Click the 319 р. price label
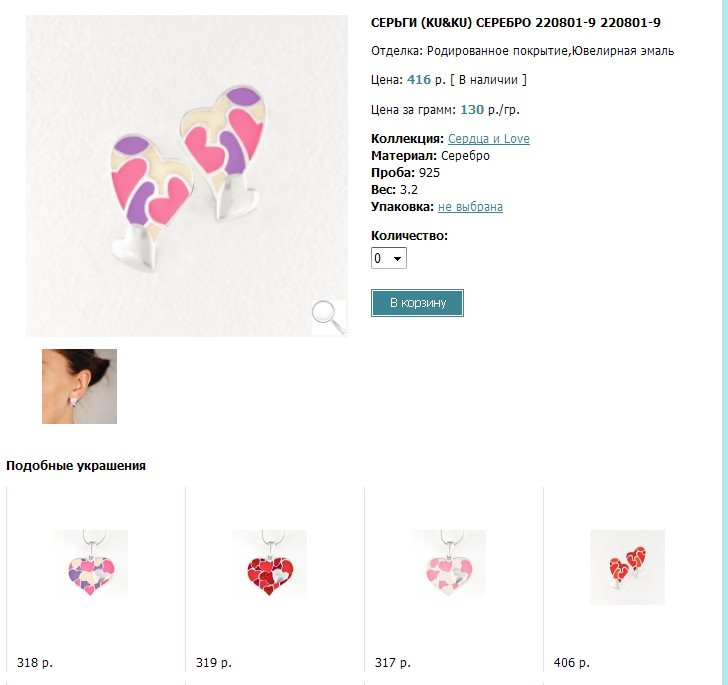This screenshot has width=728, height=685. click(214, 663)
